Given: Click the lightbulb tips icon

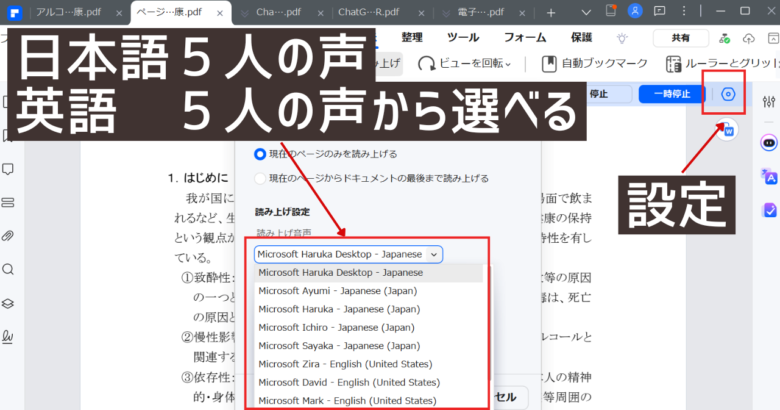Looking at the screenshot, I should (x=622, y=38).
